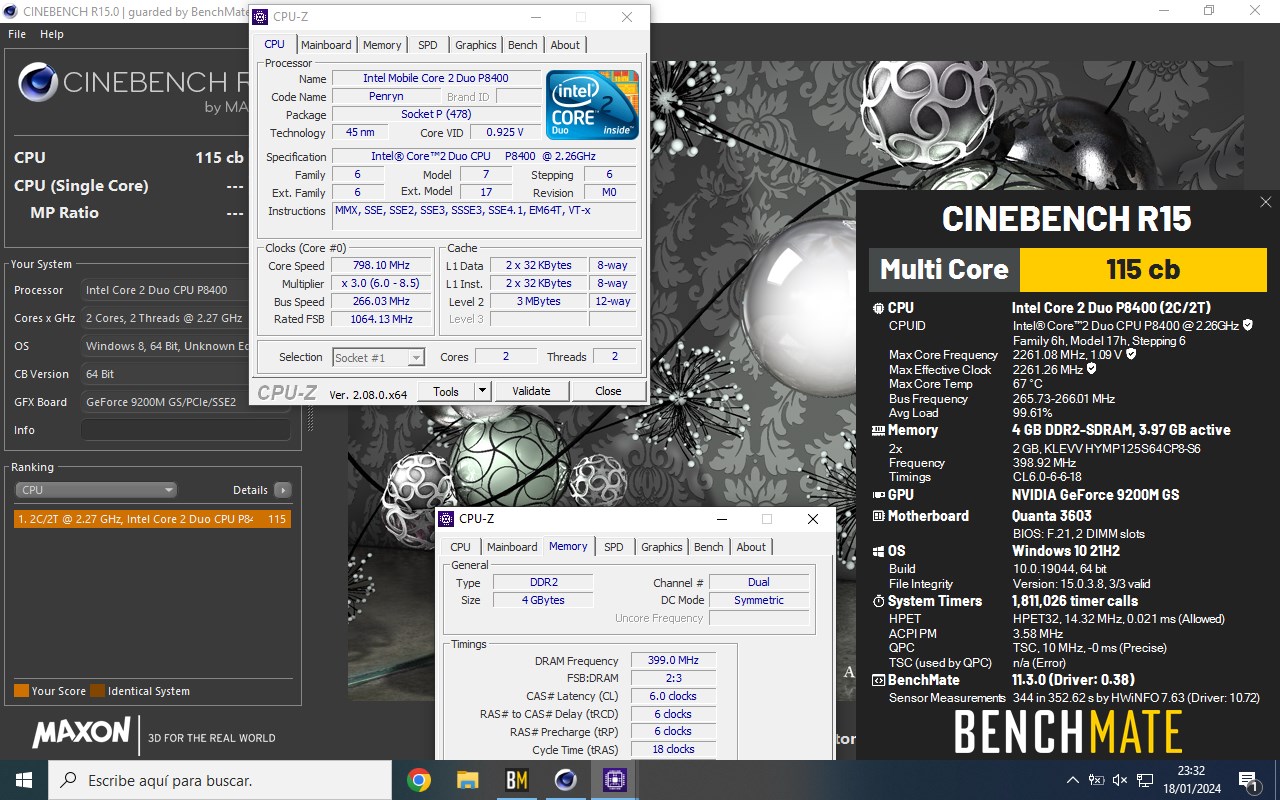The image size is (1280, 800).
Task: Open the Socket #1 selection dropdown
Action: pos(378,357)
